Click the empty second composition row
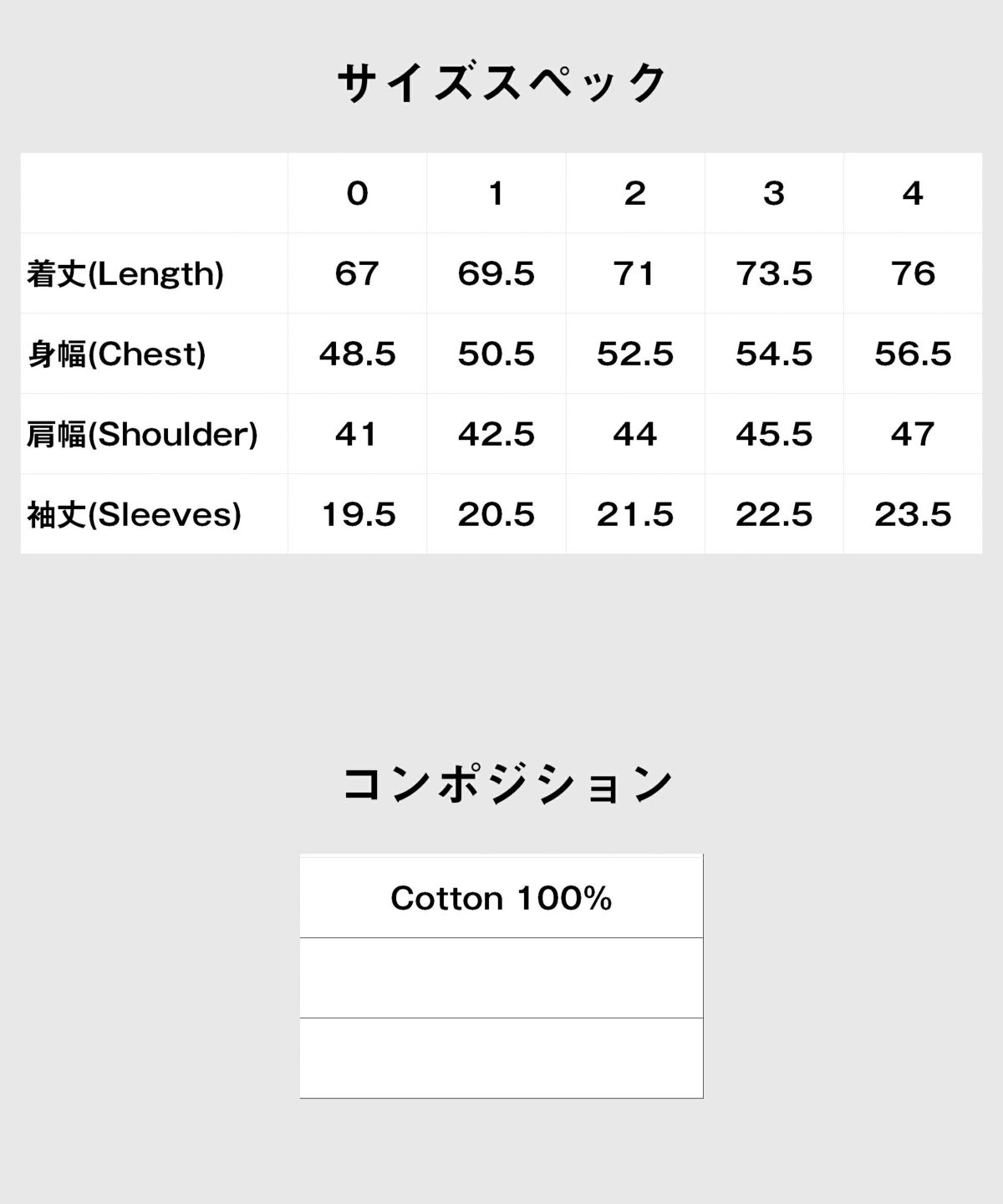Screen dimensions: 1003x1204 [x=501, y=978]
